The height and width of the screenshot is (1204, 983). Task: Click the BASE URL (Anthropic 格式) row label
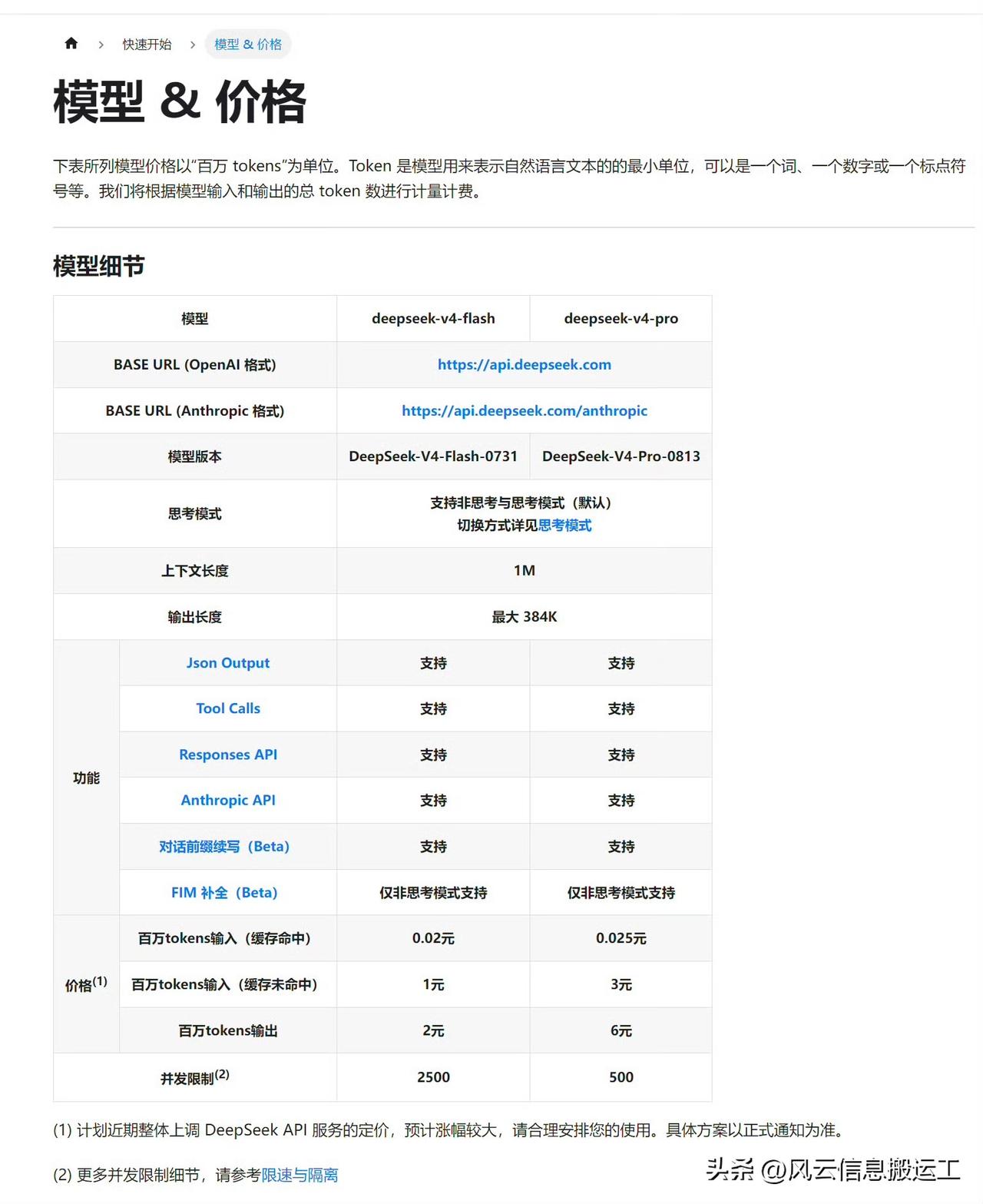(x=195, y=410)
